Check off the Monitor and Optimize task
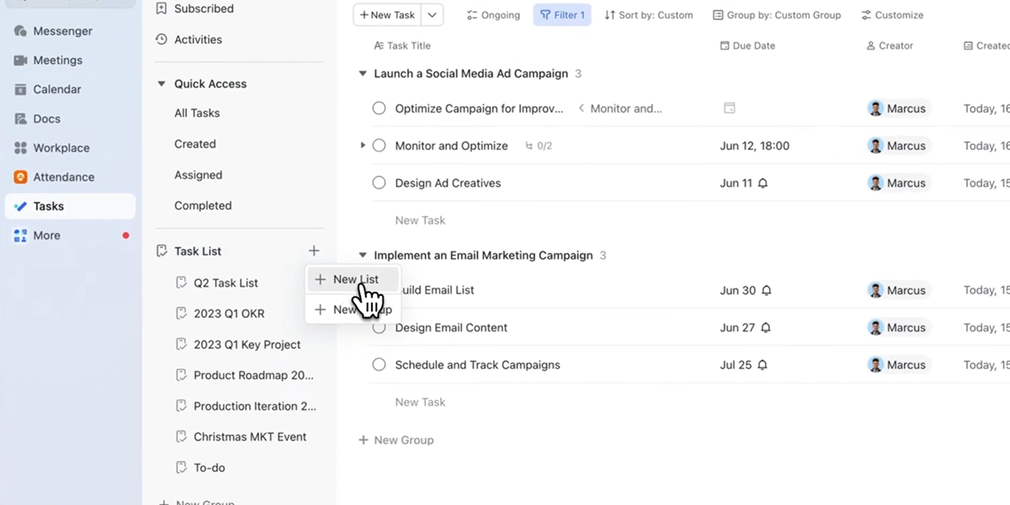Screen dimensions: 1010x505 click(x=379, y=146)
